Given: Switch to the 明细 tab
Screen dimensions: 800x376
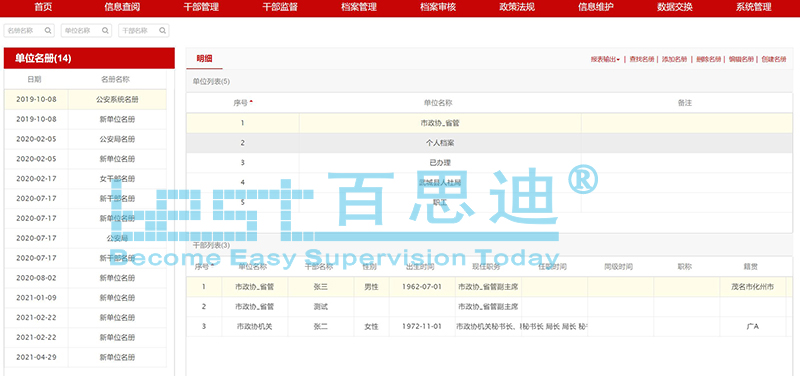Looking at the screenshot, I should tap(205, 59).
